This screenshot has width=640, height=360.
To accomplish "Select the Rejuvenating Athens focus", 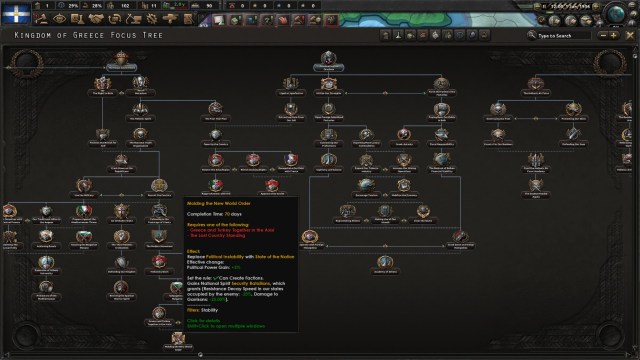I will point(347,214).
